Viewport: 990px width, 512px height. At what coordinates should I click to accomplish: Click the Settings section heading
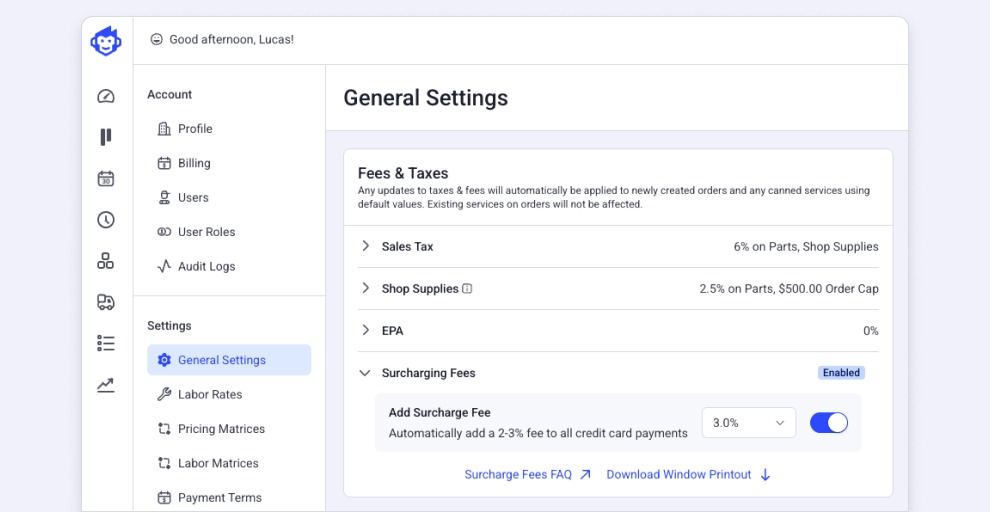pos(169,326)
